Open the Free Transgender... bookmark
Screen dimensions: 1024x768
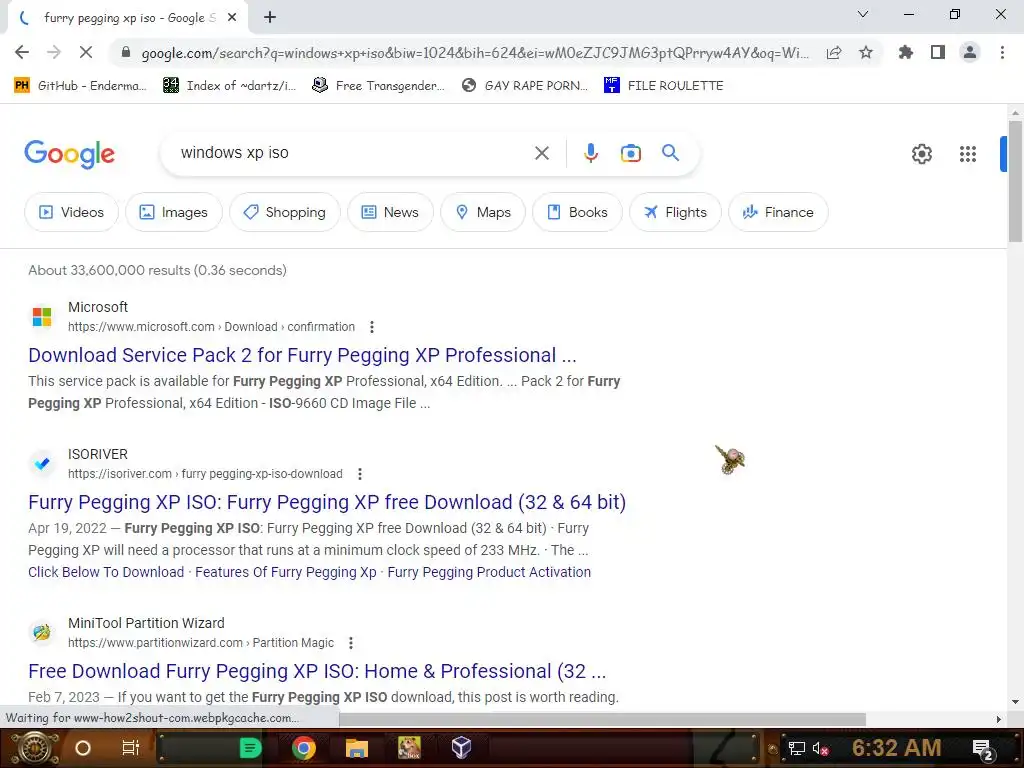click(379, 86)
